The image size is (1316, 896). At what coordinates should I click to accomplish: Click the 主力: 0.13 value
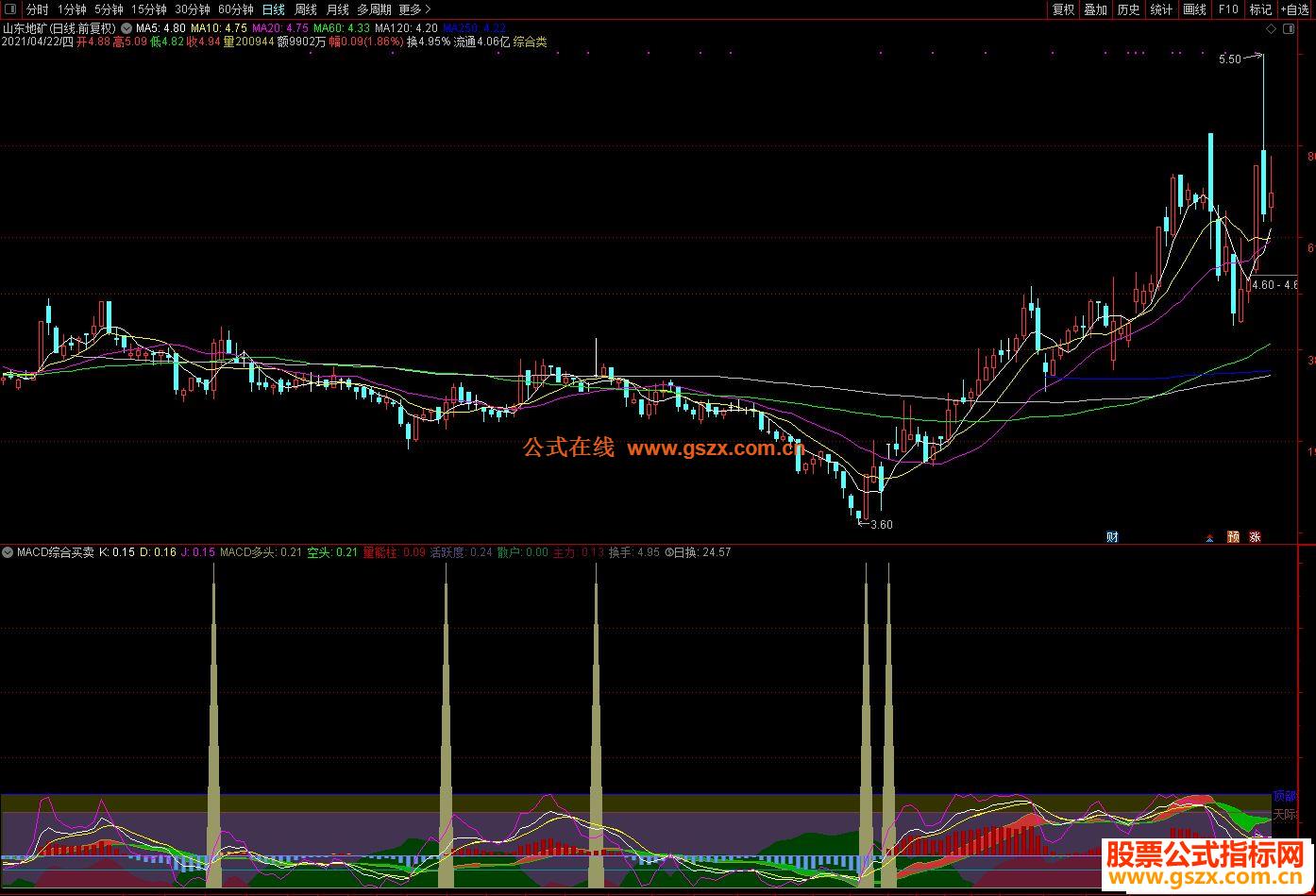pyautogui.click(x=578, y=552)
